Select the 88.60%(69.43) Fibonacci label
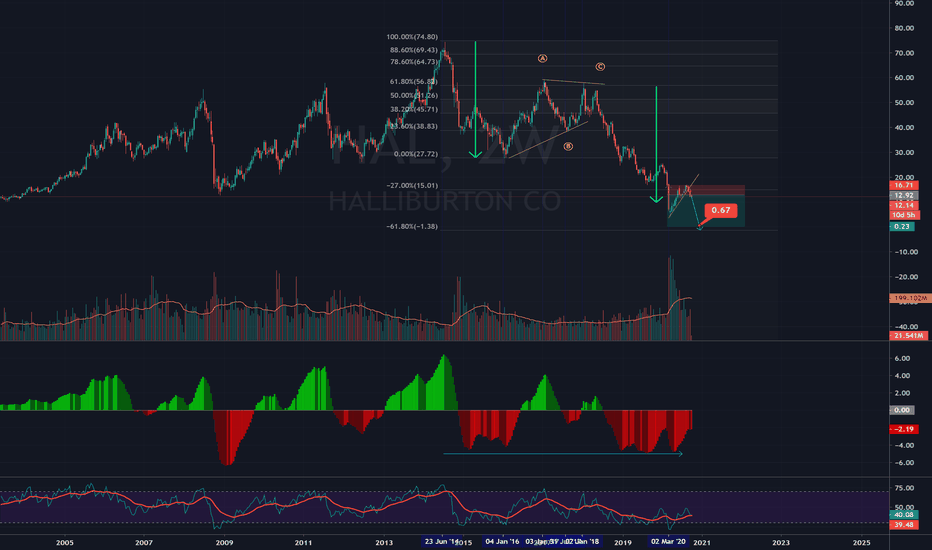 [x=414, y=50]
